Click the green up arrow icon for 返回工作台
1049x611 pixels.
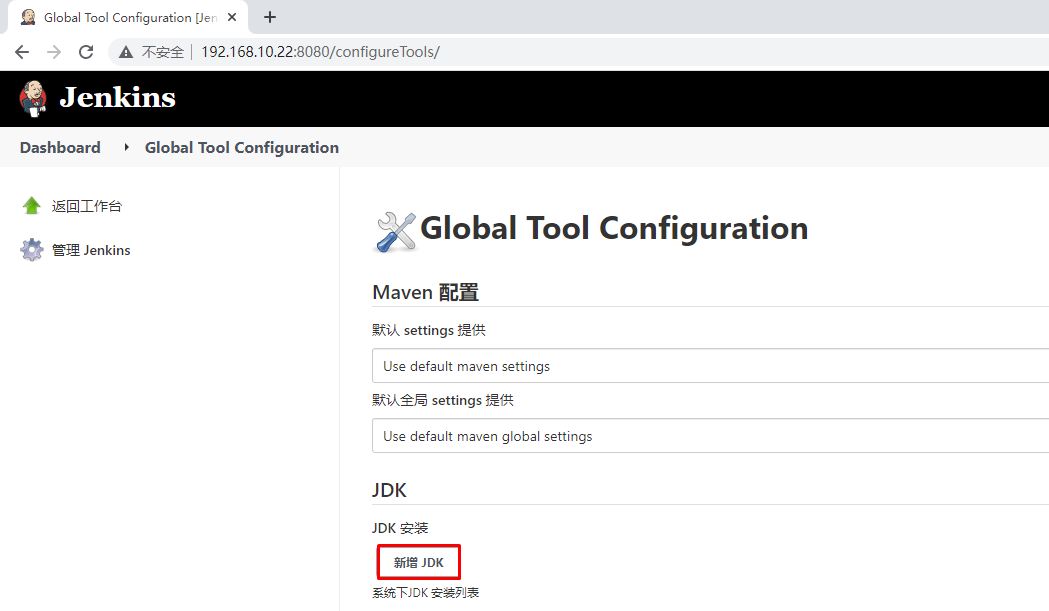pos(32,206)
